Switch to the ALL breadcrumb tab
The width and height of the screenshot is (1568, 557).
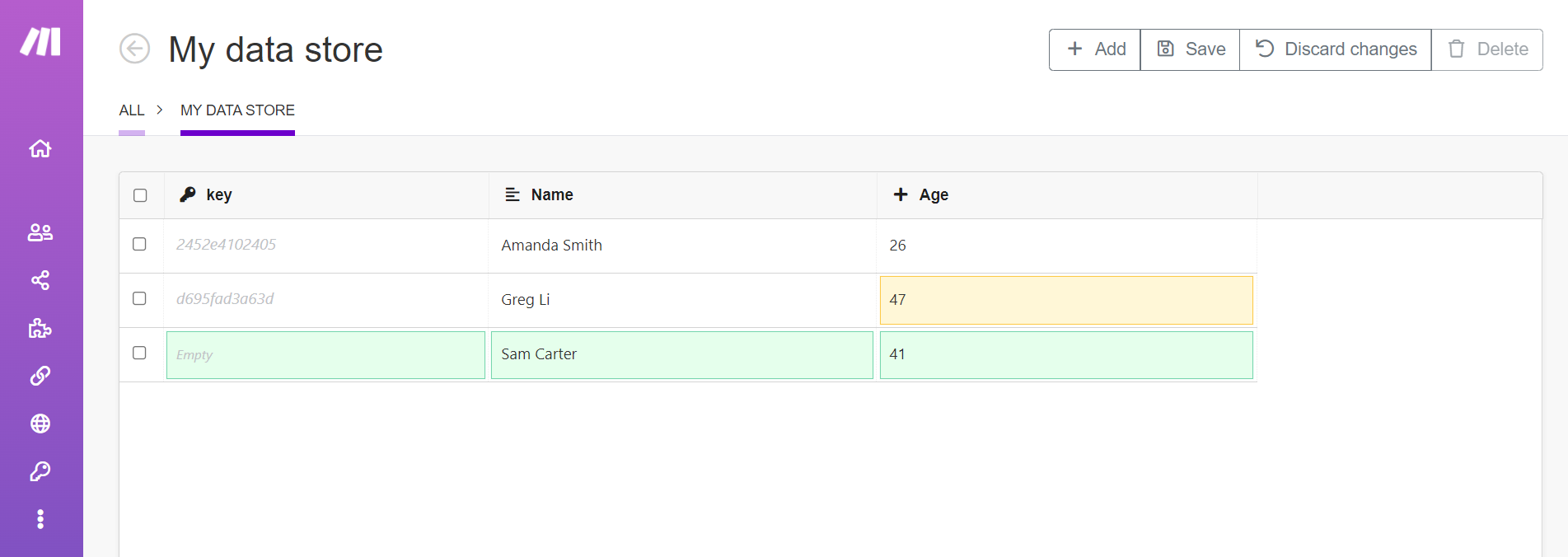[x=132, y=110]
